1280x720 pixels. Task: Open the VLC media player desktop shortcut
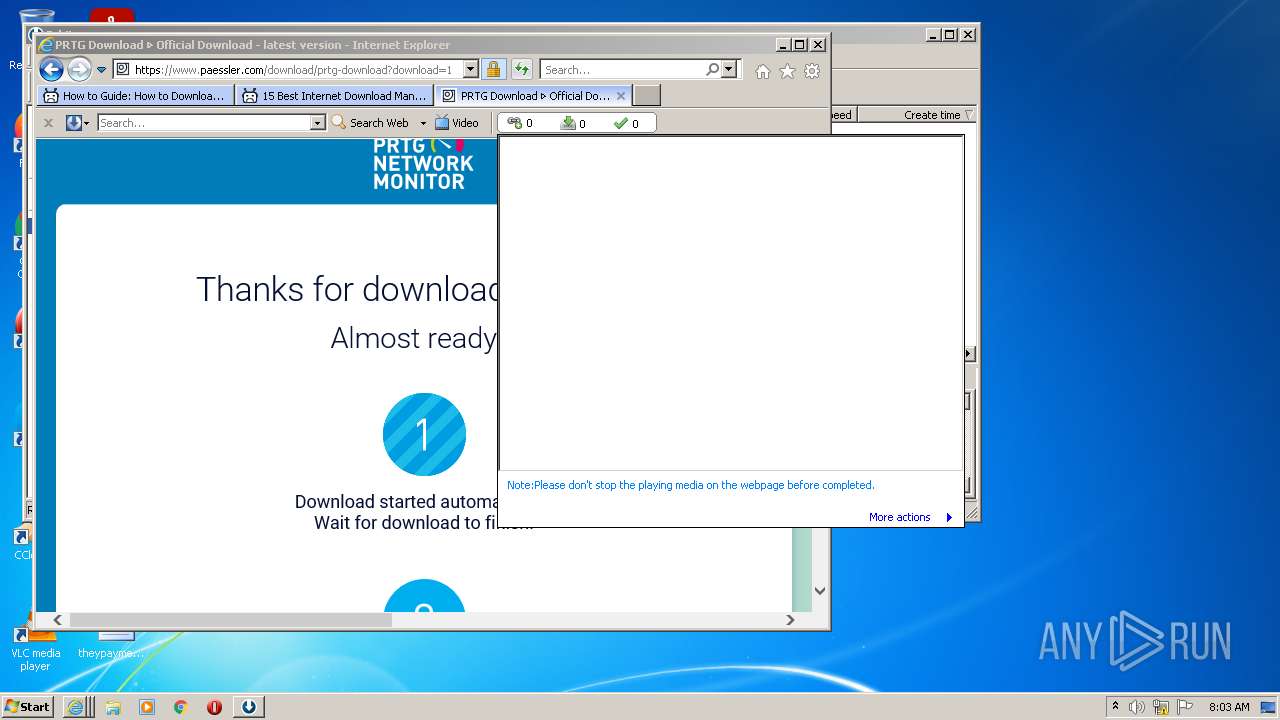[35, 648]
